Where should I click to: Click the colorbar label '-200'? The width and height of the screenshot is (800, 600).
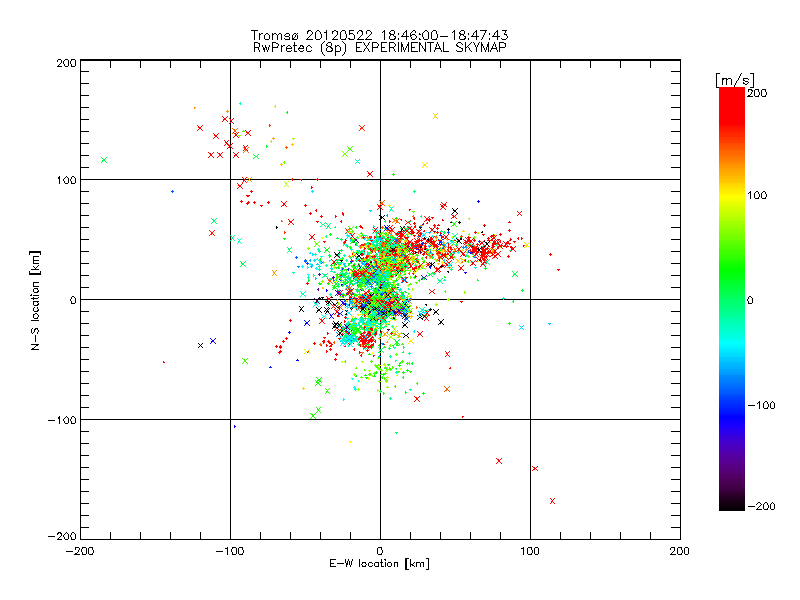click(761, 506)
